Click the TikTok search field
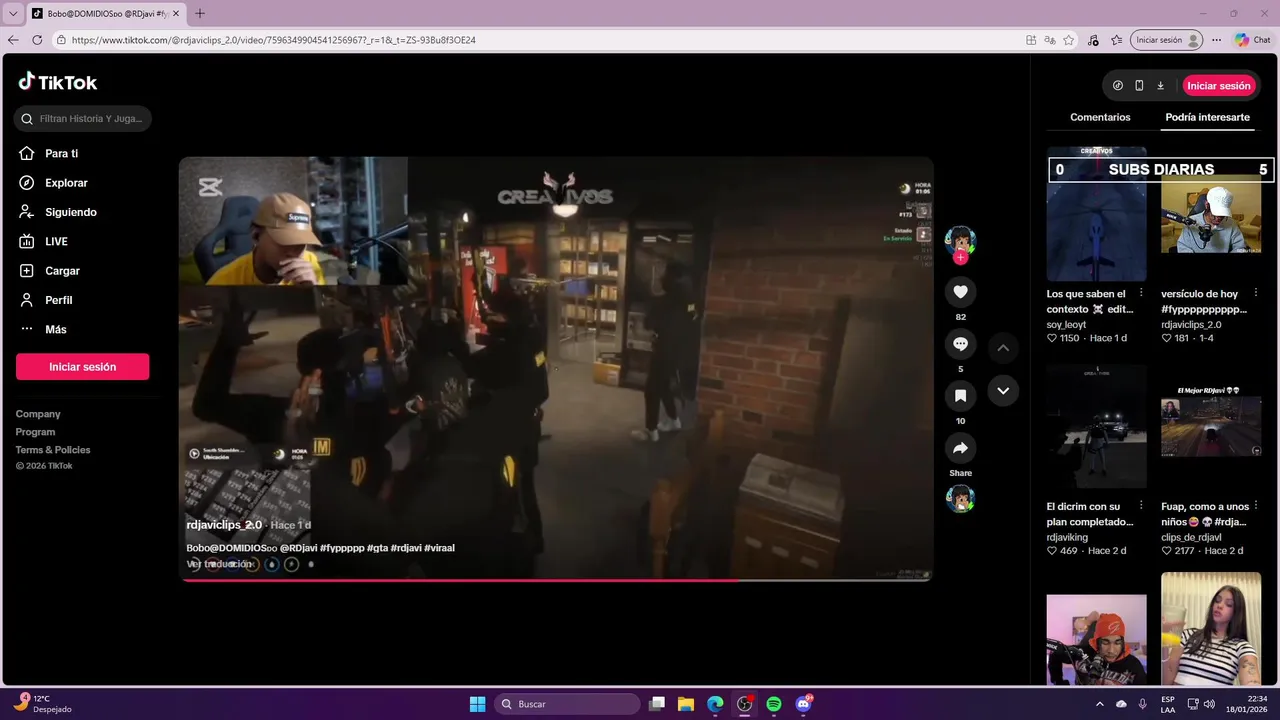Image resolution: width=1280 pixels, height=720 pixels. point(83,118)
